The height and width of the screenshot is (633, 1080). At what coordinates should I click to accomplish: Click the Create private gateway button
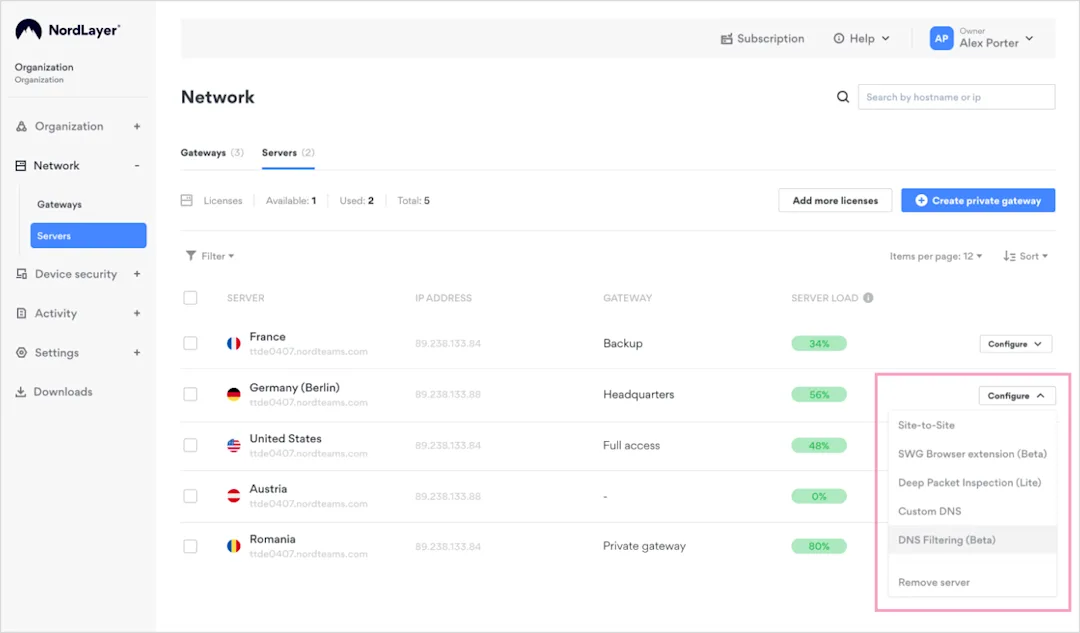978,200
